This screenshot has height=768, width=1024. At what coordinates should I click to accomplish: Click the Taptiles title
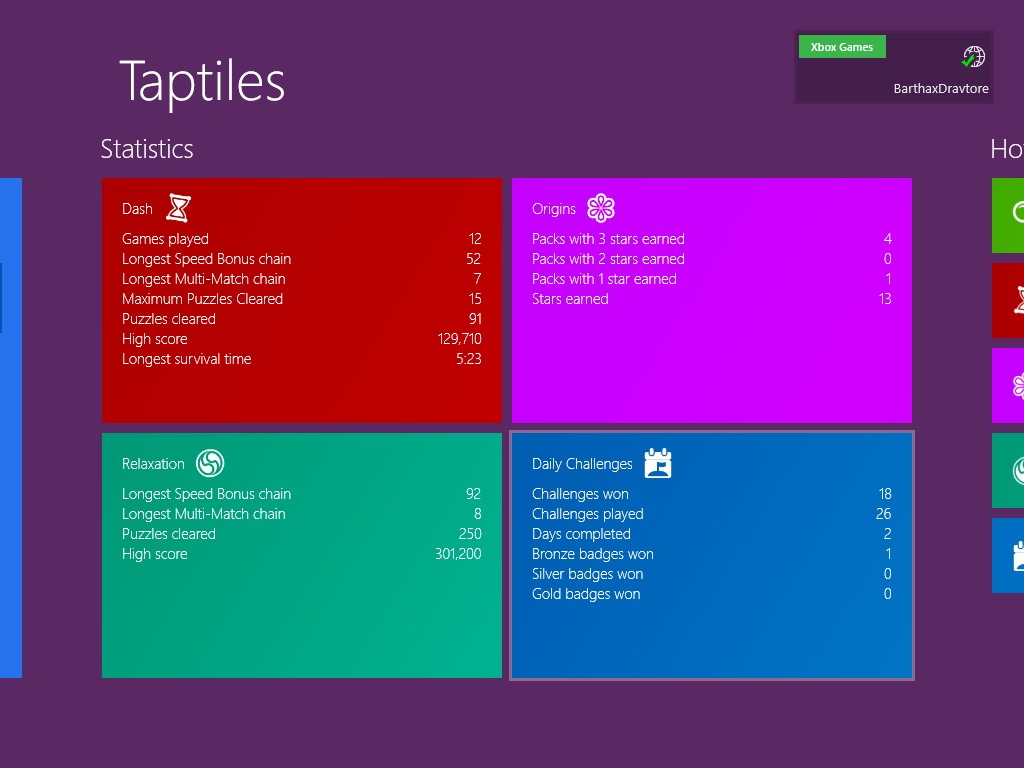pos(202,82)
